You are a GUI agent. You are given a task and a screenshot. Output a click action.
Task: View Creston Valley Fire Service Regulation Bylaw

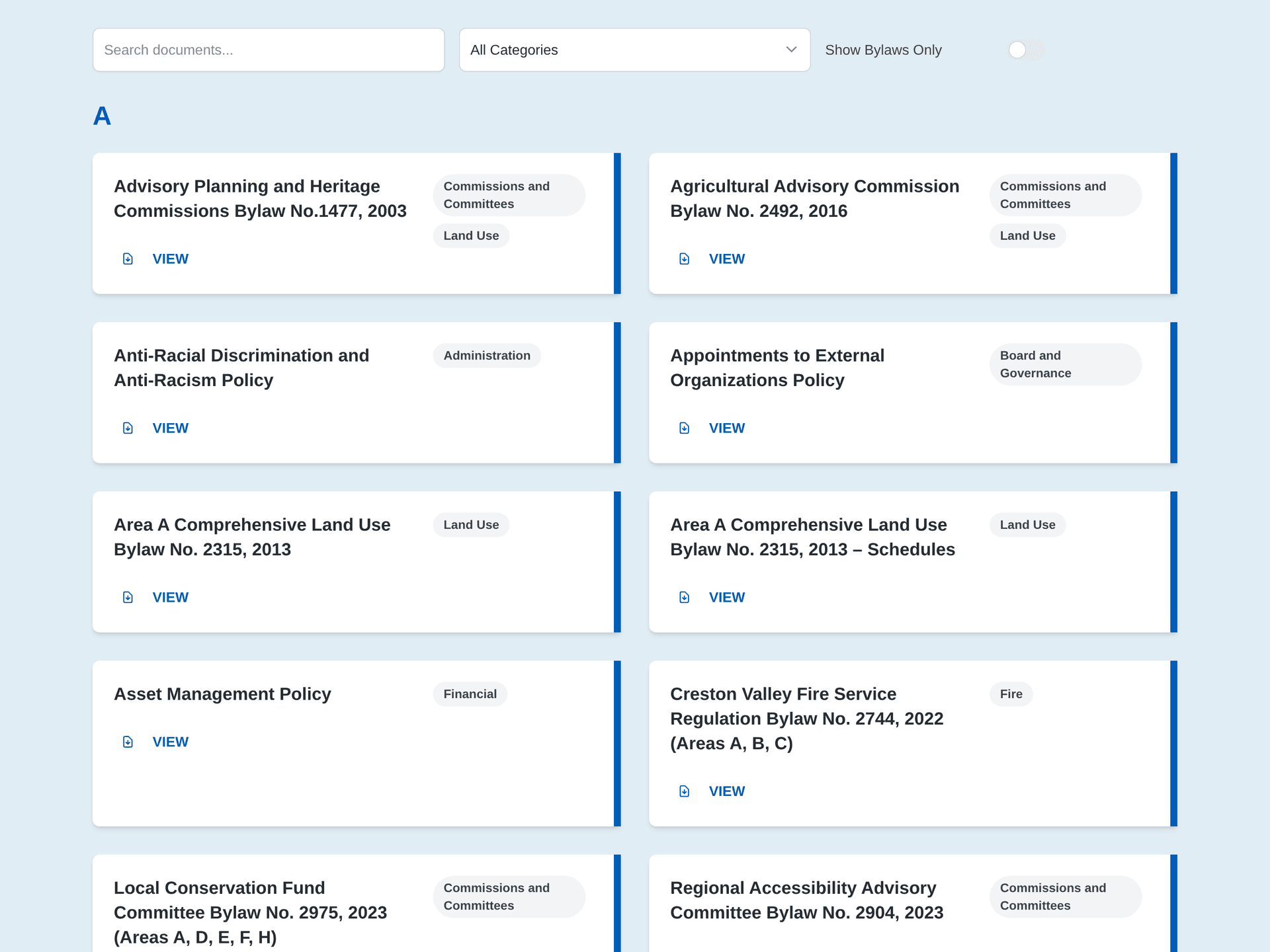tap(726, 791)
